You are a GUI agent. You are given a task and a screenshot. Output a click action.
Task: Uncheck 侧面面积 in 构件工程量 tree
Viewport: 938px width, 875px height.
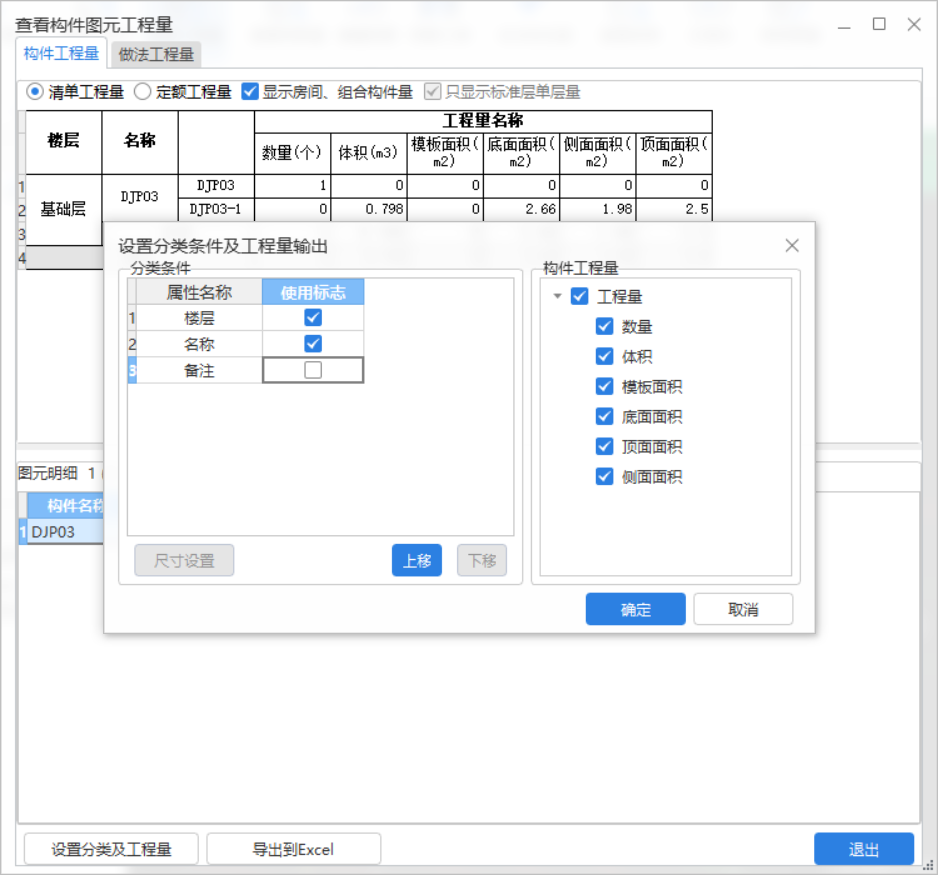tap(604, 477)
